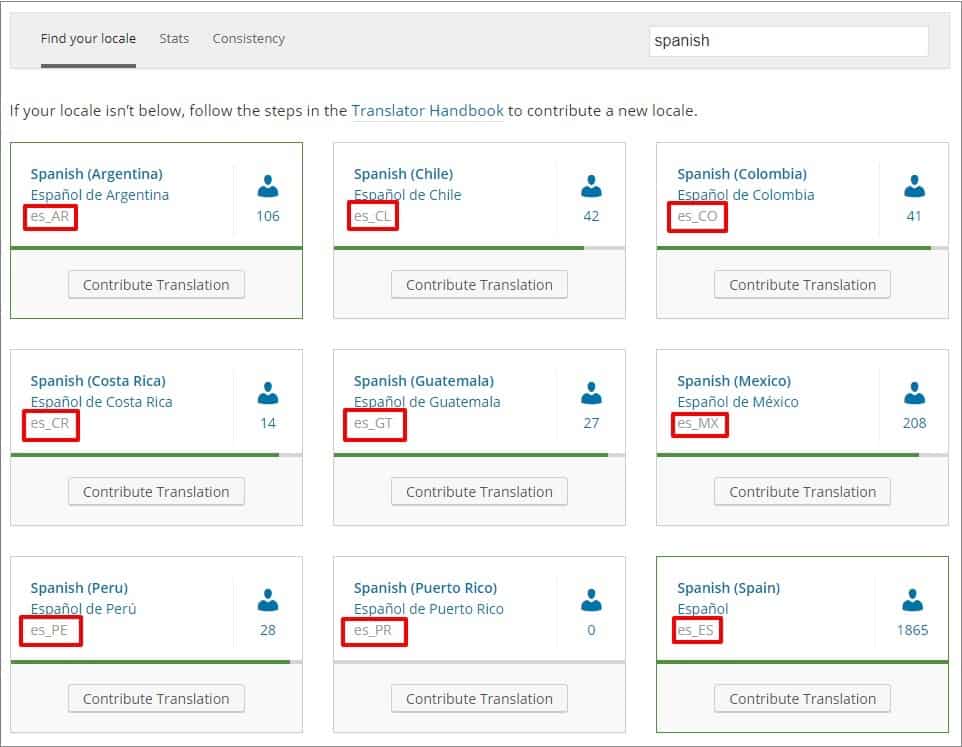Click the es_CL locale code
962x747 pixels.
point(372,216)
